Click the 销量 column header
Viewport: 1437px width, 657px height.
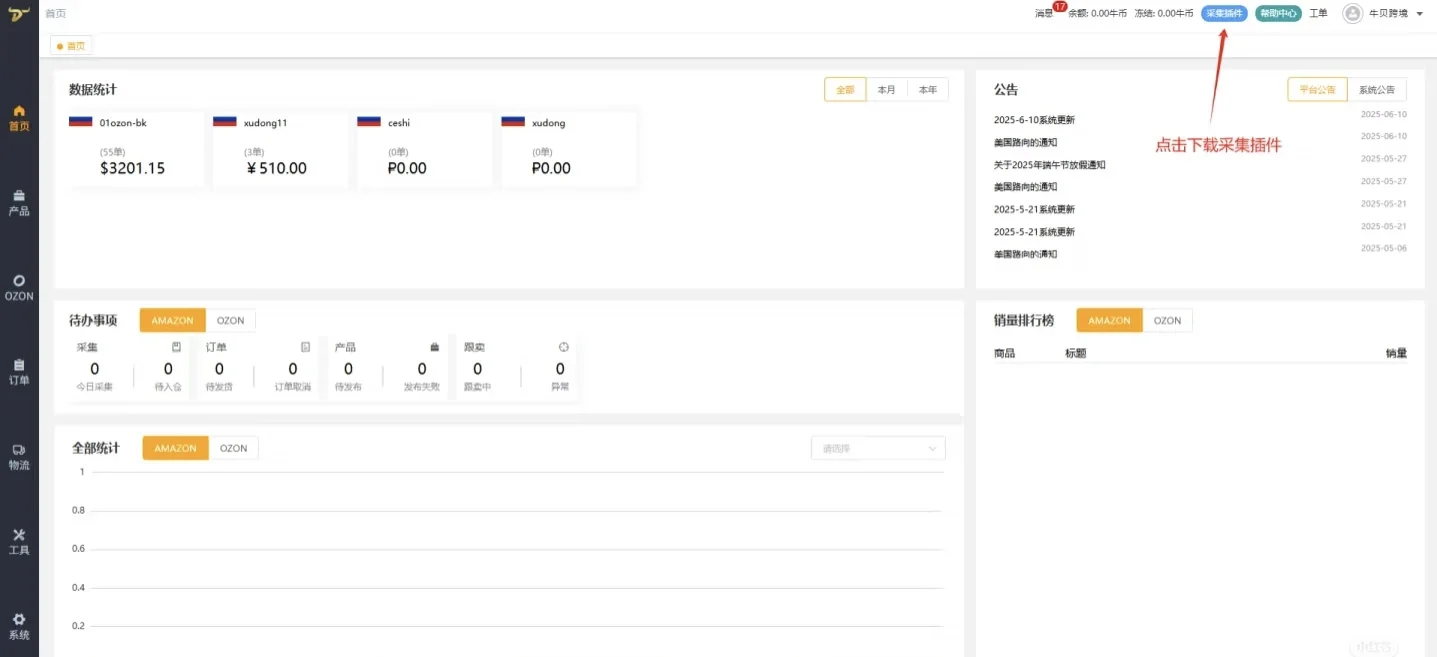(x=1396, y=353)
